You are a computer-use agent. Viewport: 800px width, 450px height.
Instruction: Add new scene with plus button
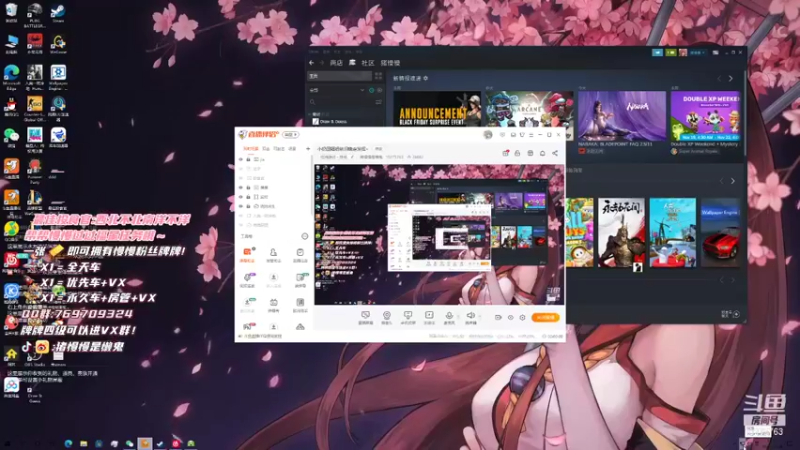[x=308, y=148]
